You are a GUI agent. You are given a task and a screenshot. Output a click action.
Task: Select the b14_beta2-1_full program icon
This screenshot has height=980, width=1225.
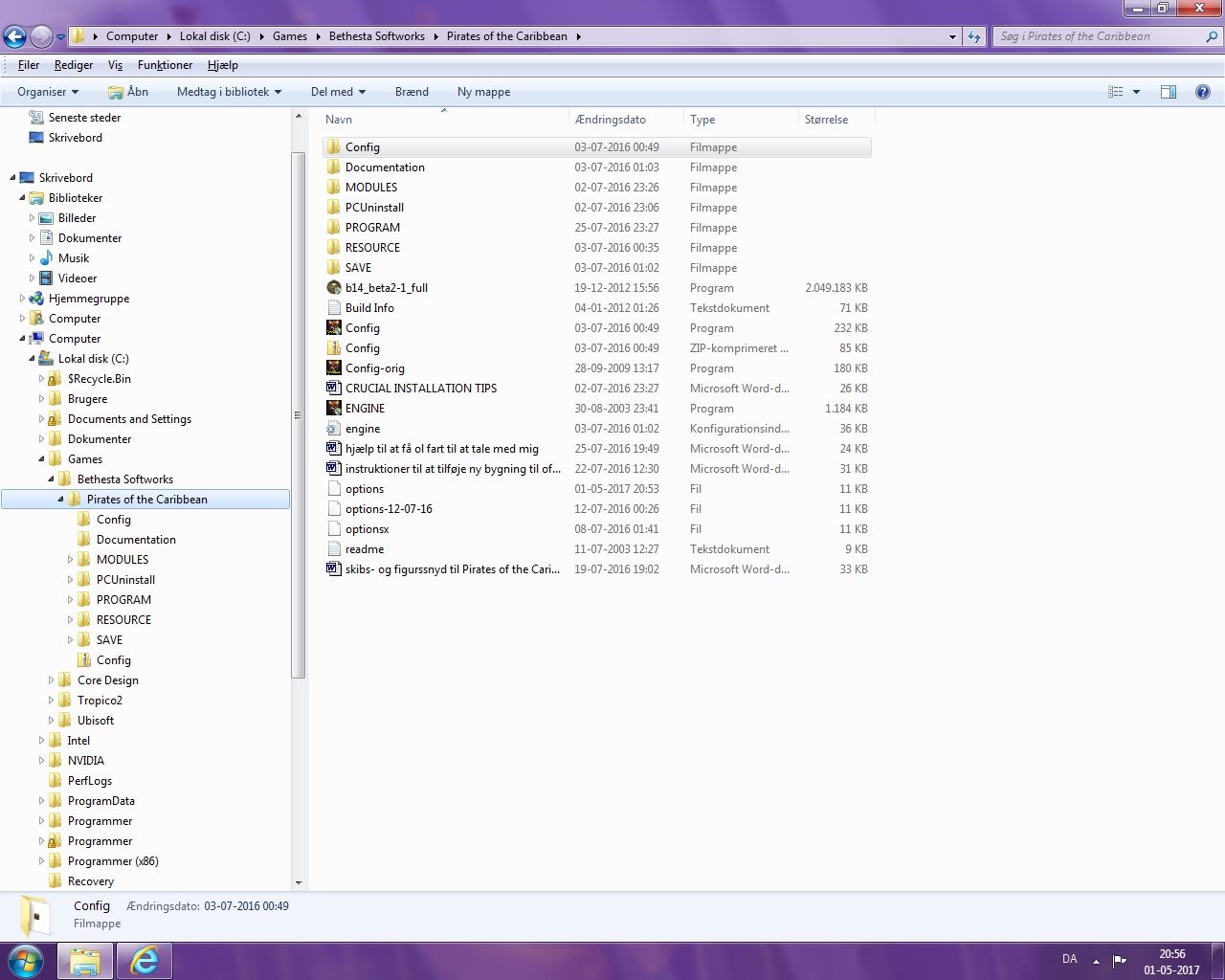[x=334, y=288]
